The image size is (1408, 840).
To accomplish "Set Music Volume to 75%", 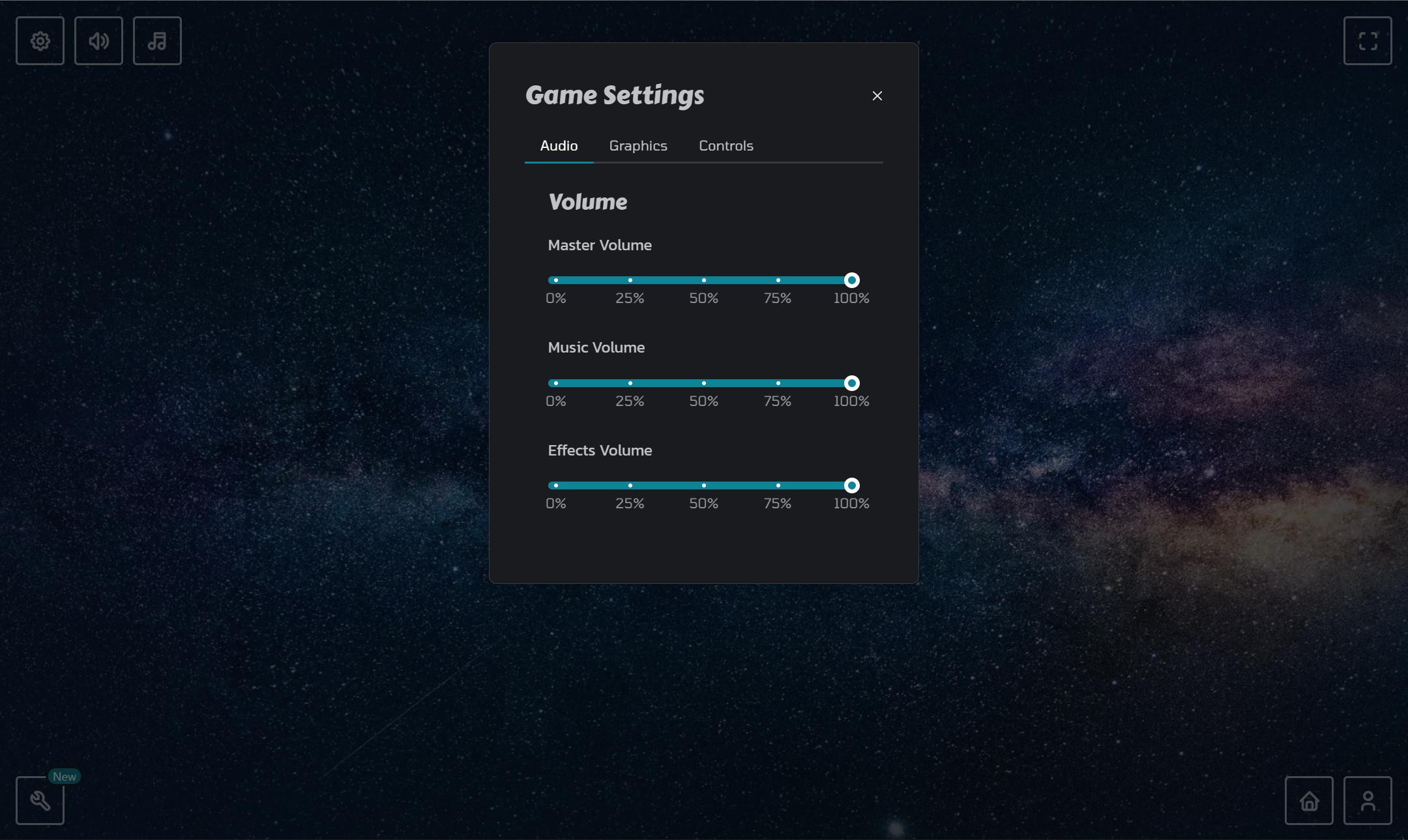I will pyautogui.click(x=778, y=383).
